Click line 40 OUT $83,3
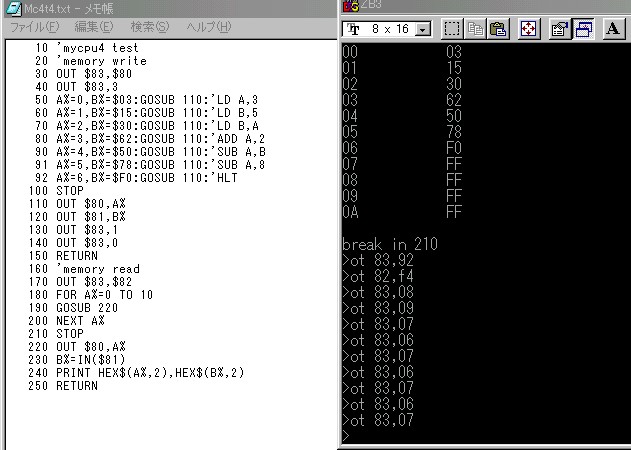This screenshot has height=450, width=631. [x=76, y=87]
